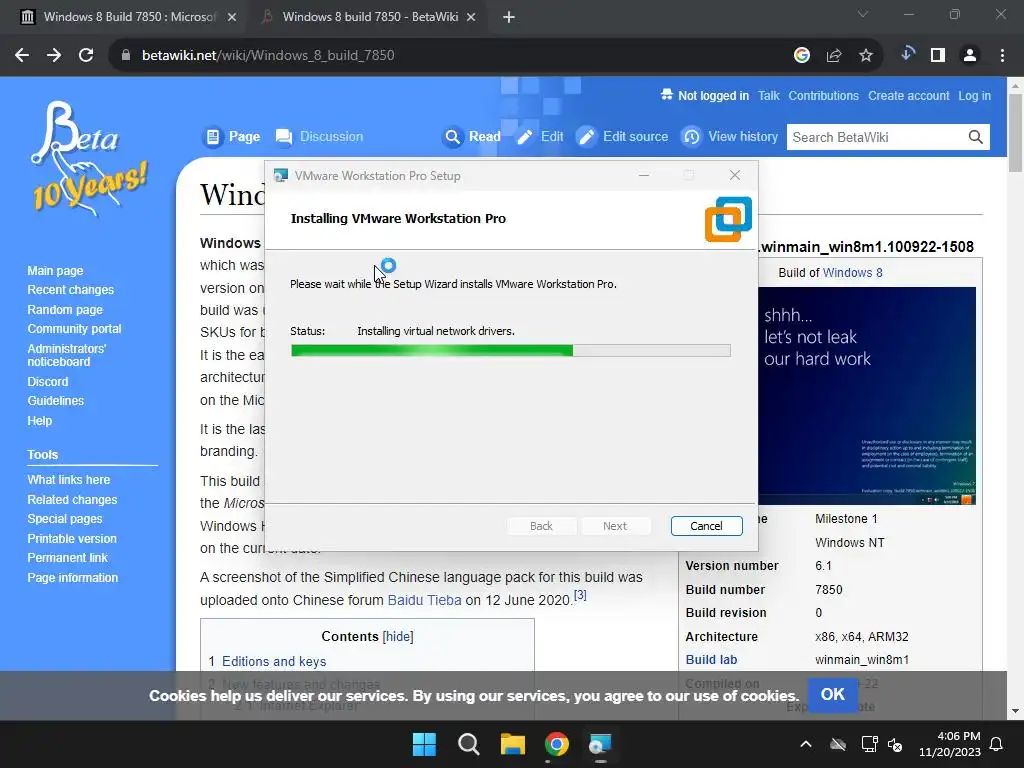Click What links here
This screenshot has height=768, width=1024.
pyautogui.click(x=69, y=479)
